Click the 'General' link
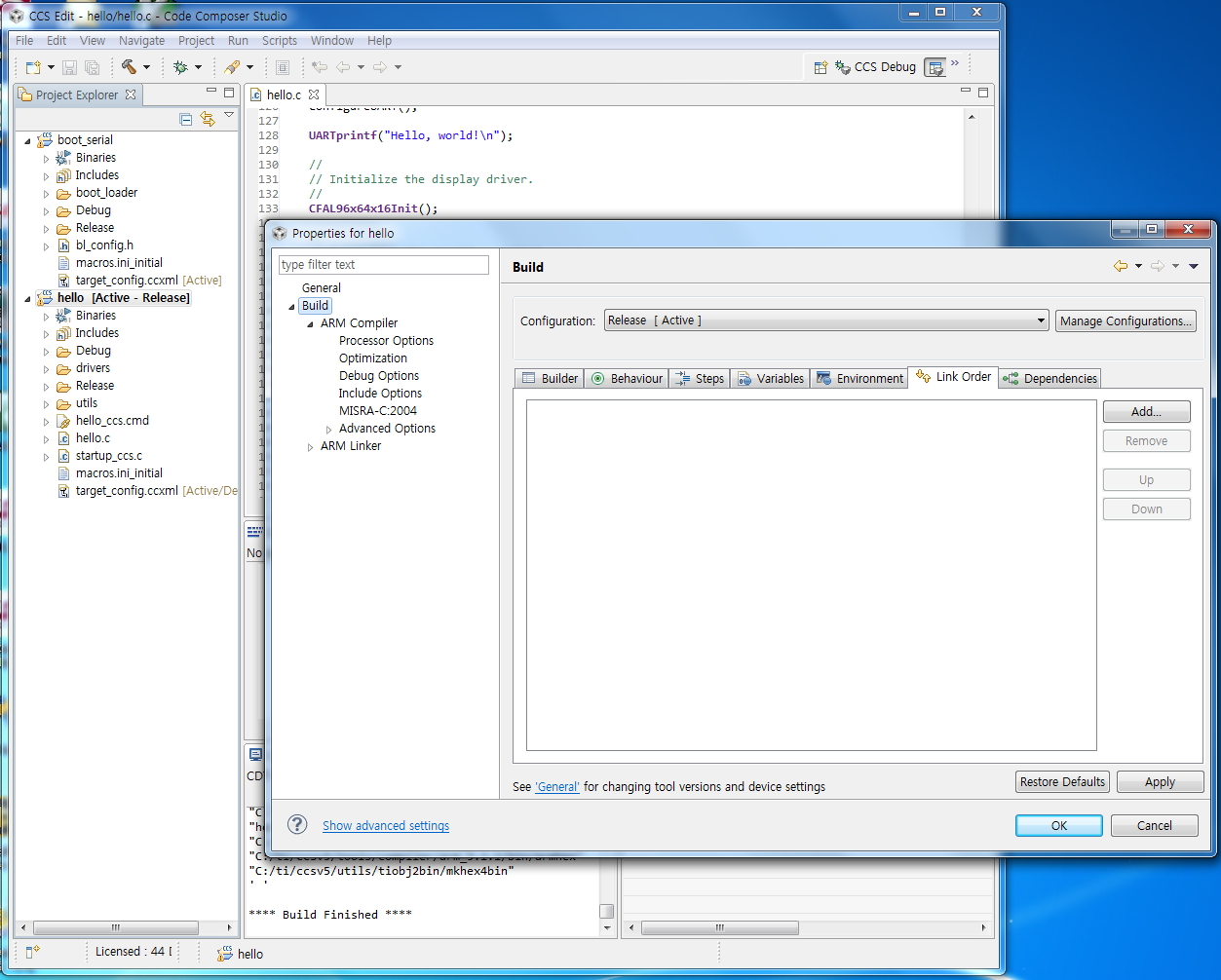1221x980 pixels. (557, 786)
